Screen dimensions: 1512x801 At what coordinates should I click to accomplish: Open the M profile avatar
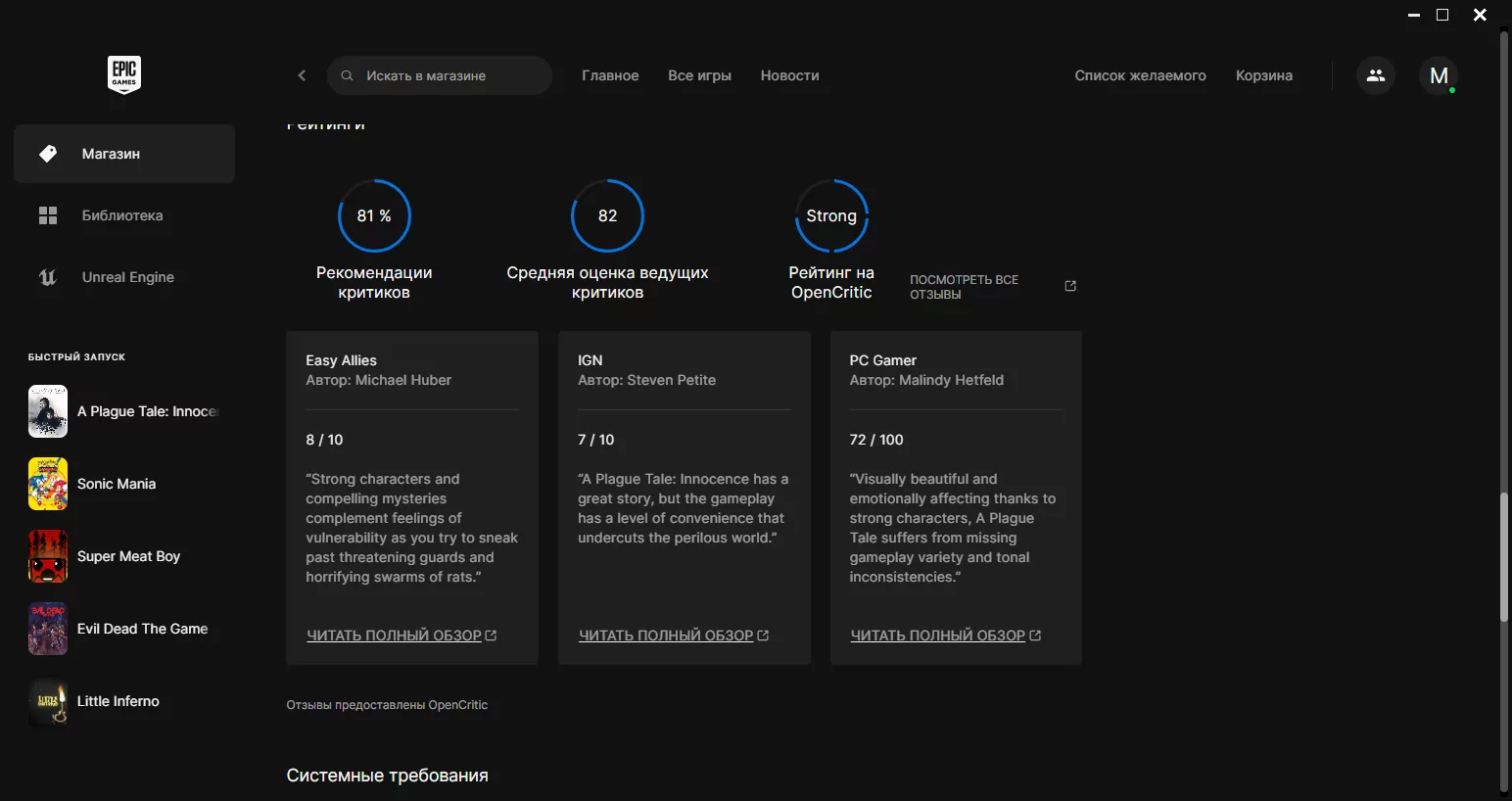[x=1439, y=75]
